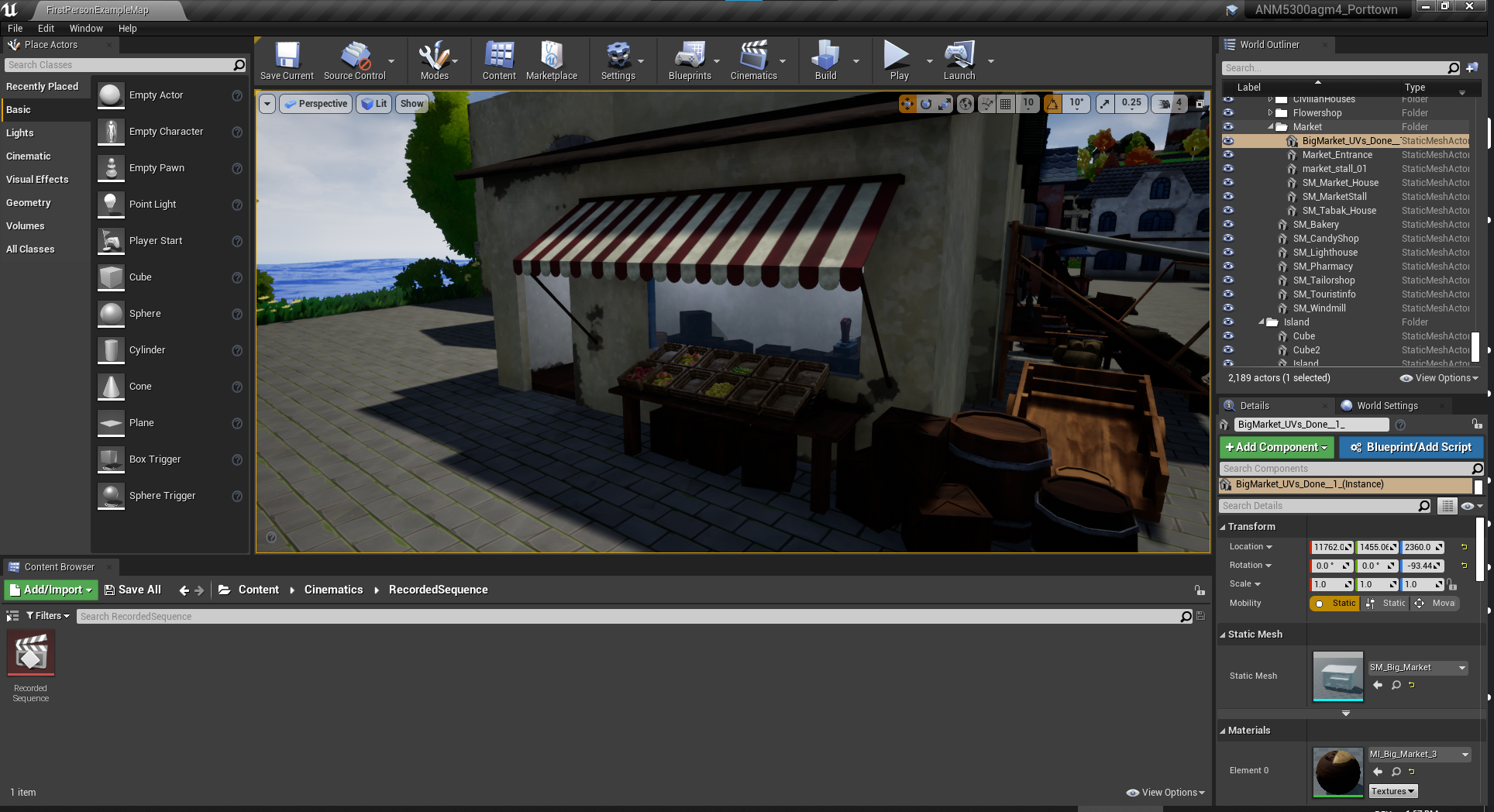Viewport: 1494px width, 812px height.
Task: Click the Build toolbar icon
Action: click(825, 60)
